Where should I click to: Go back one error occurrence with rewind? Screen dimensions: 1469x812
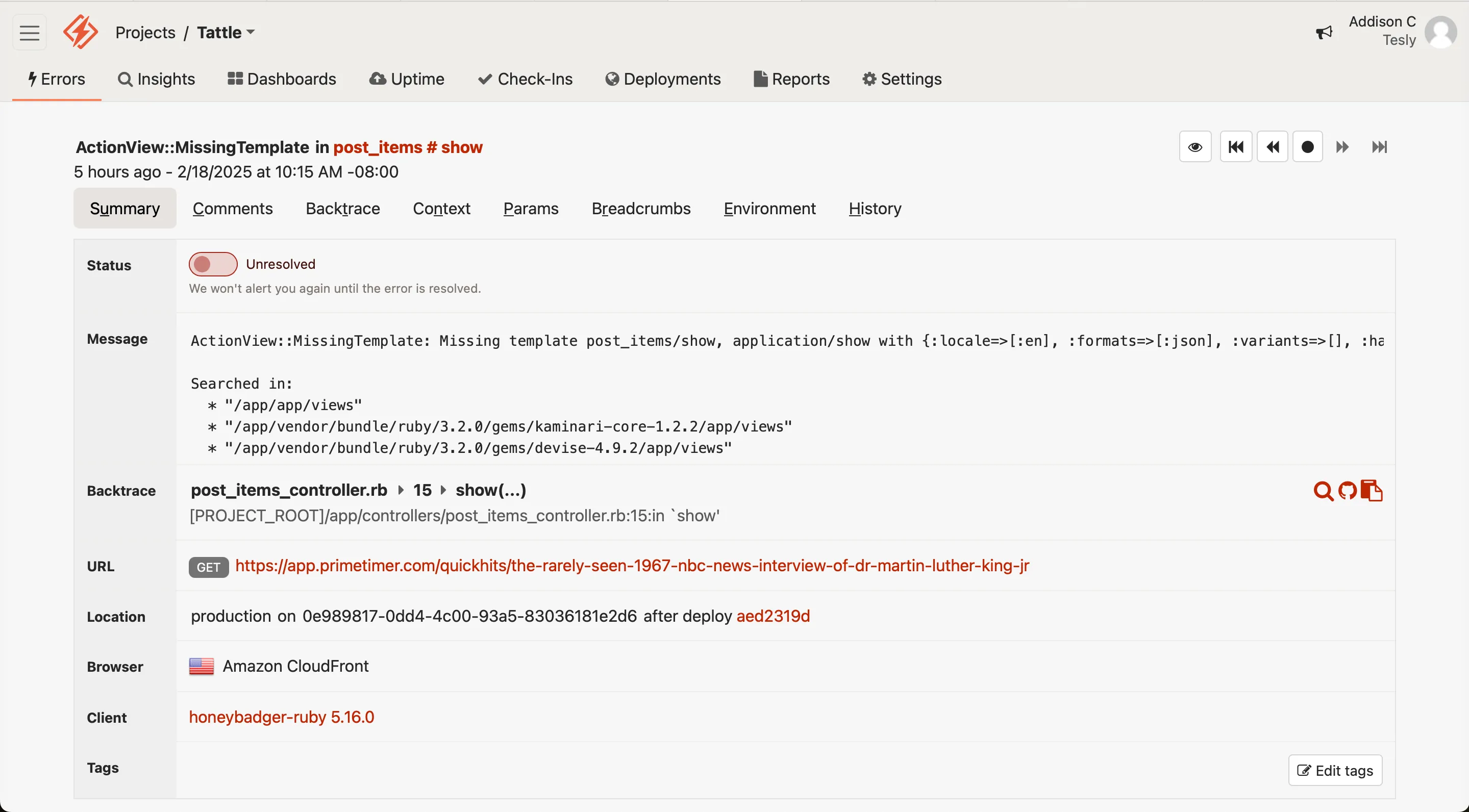[1272, 146]
